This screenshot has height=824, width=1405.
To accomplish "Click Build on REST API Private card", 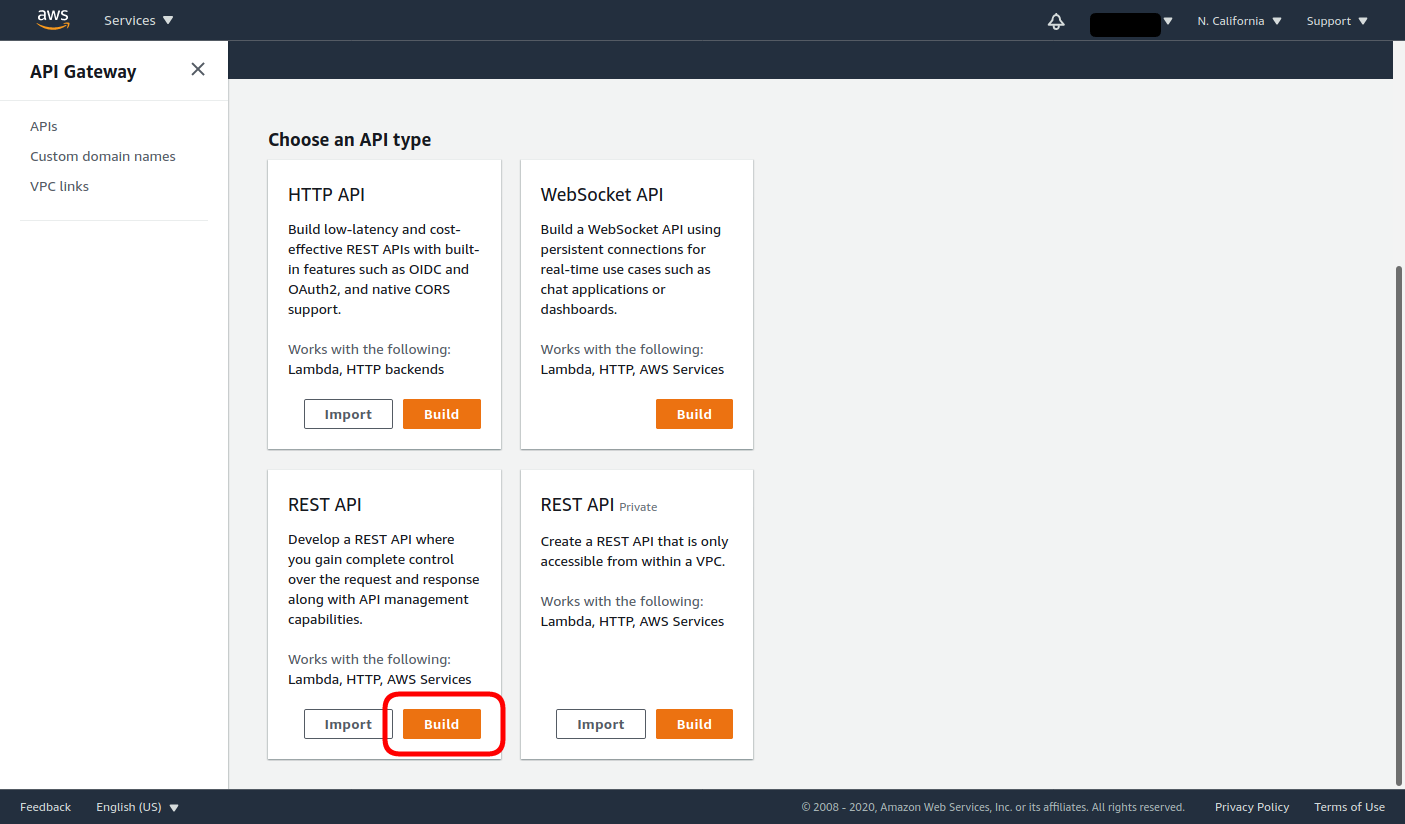I will click(694, 724).
